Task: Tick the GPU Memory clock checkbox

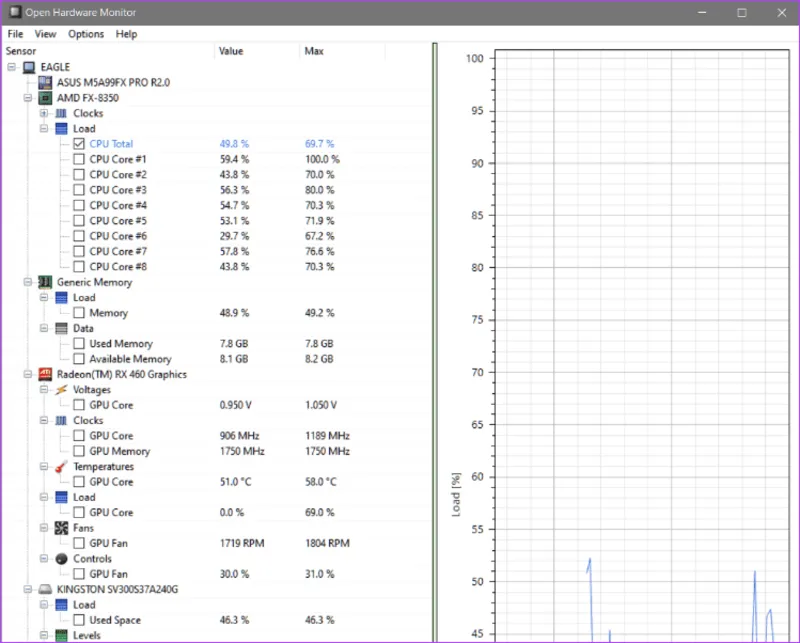Action: [x=79, y=451]
